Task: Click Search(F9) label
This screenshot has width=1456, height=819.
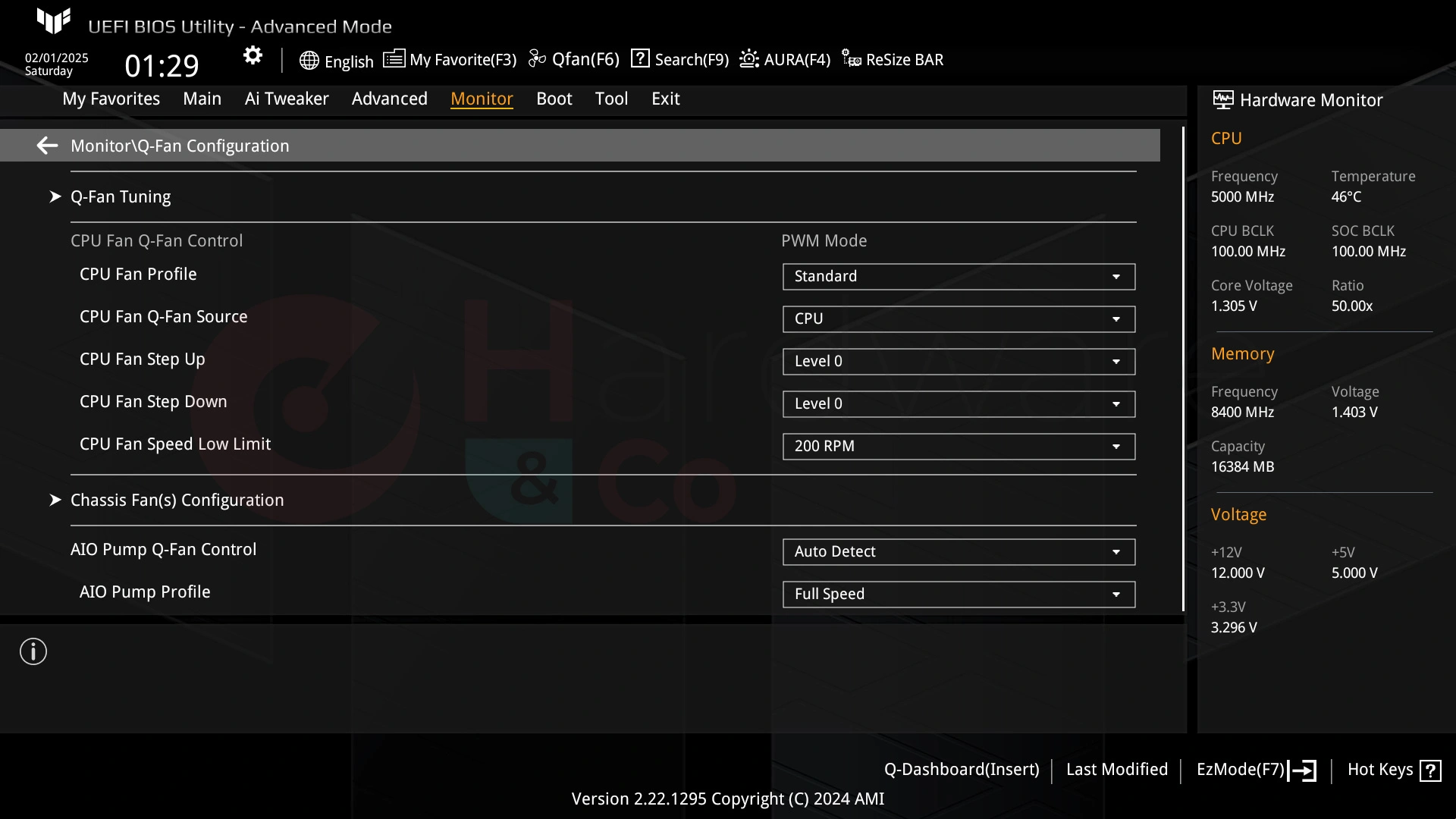Action: [692, 60]
